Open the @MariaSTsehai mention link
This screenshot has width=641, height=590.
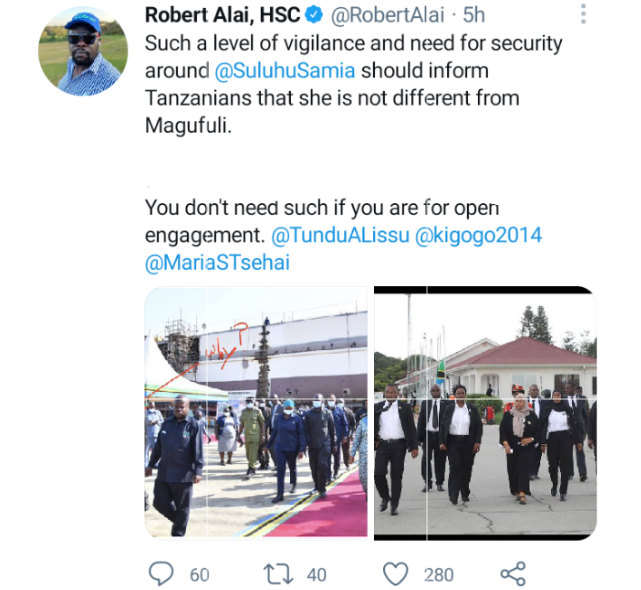tap(217, 262)
